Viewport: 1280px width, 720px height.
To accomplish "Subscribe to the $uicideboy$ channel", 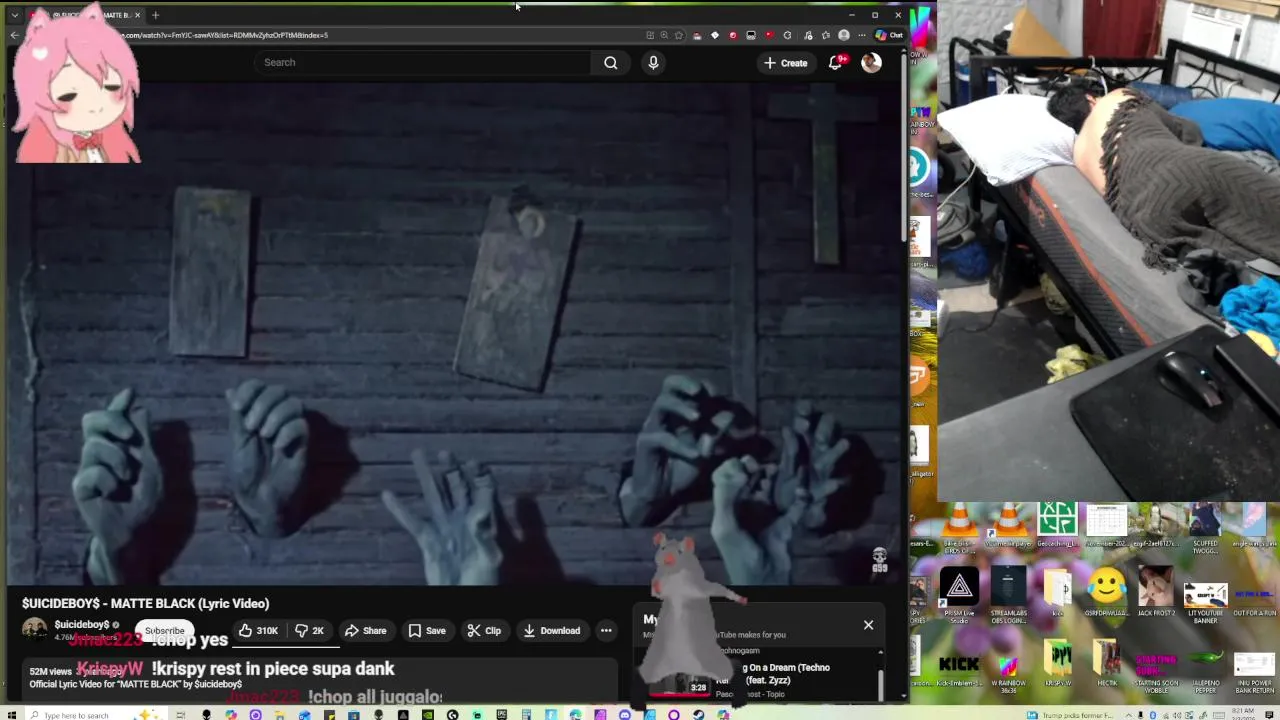I will pyautogui.click(x=164, y=631).
